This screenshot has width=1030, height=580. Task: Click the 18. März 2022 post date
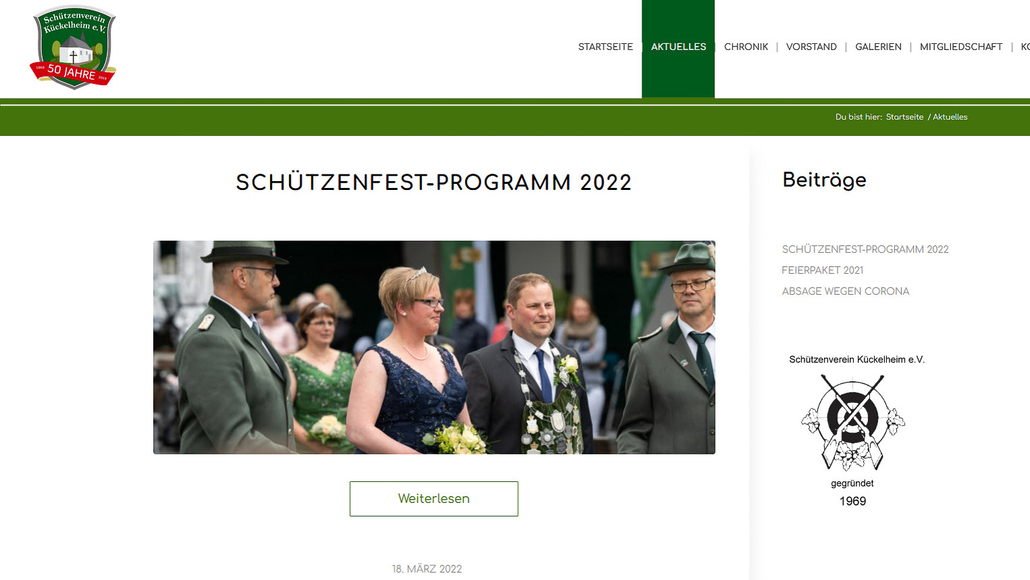pyautogui.click(x=427, y=569)
